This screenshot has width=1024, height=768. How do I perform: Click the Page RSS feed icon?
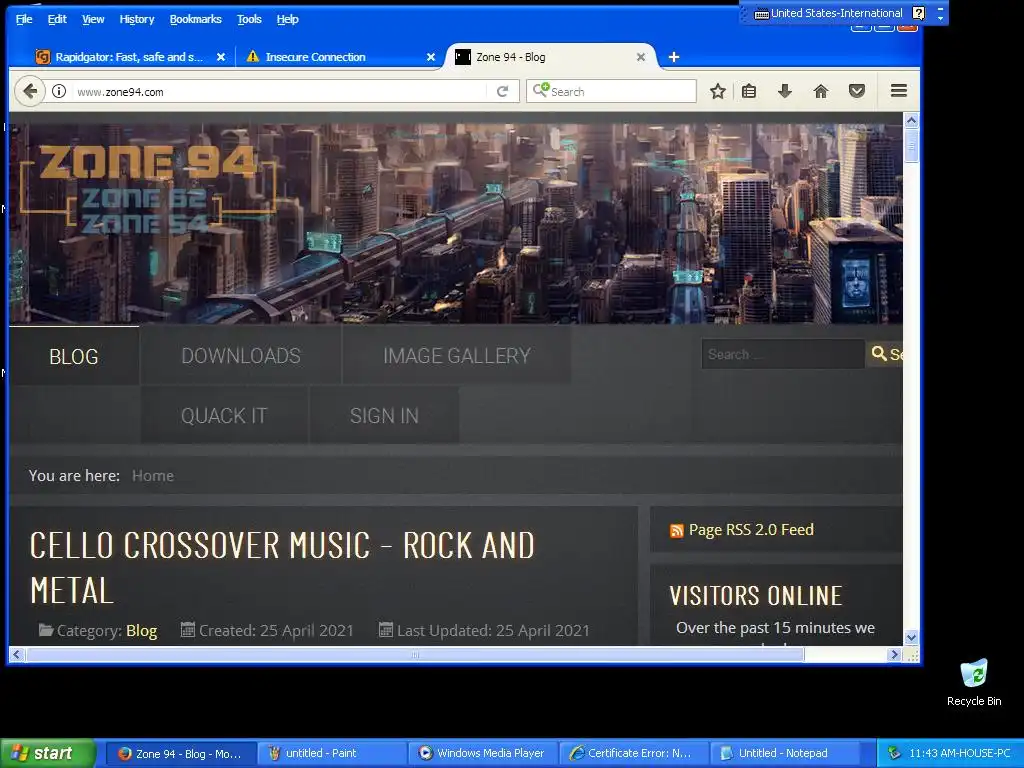677,530
